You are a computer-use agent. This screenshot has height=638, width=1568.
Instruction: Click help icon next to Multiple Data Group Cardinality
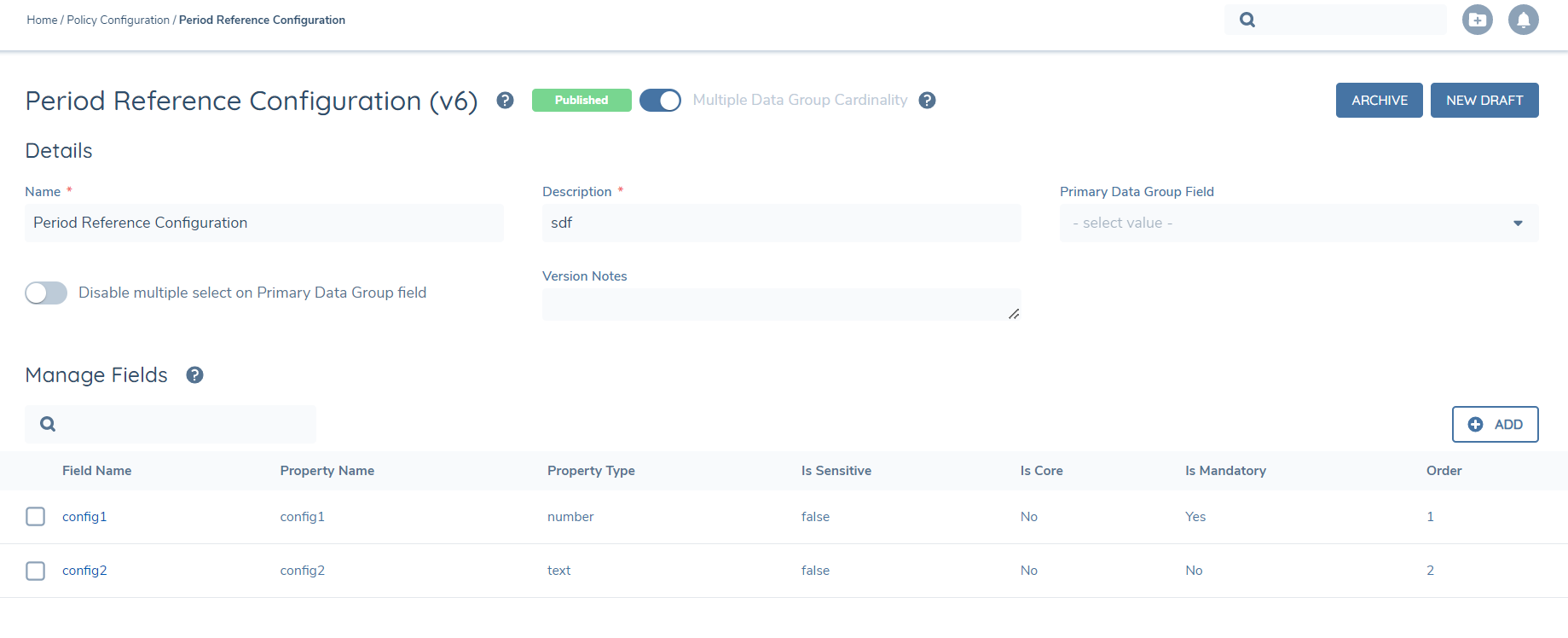[x=927, y=101]
